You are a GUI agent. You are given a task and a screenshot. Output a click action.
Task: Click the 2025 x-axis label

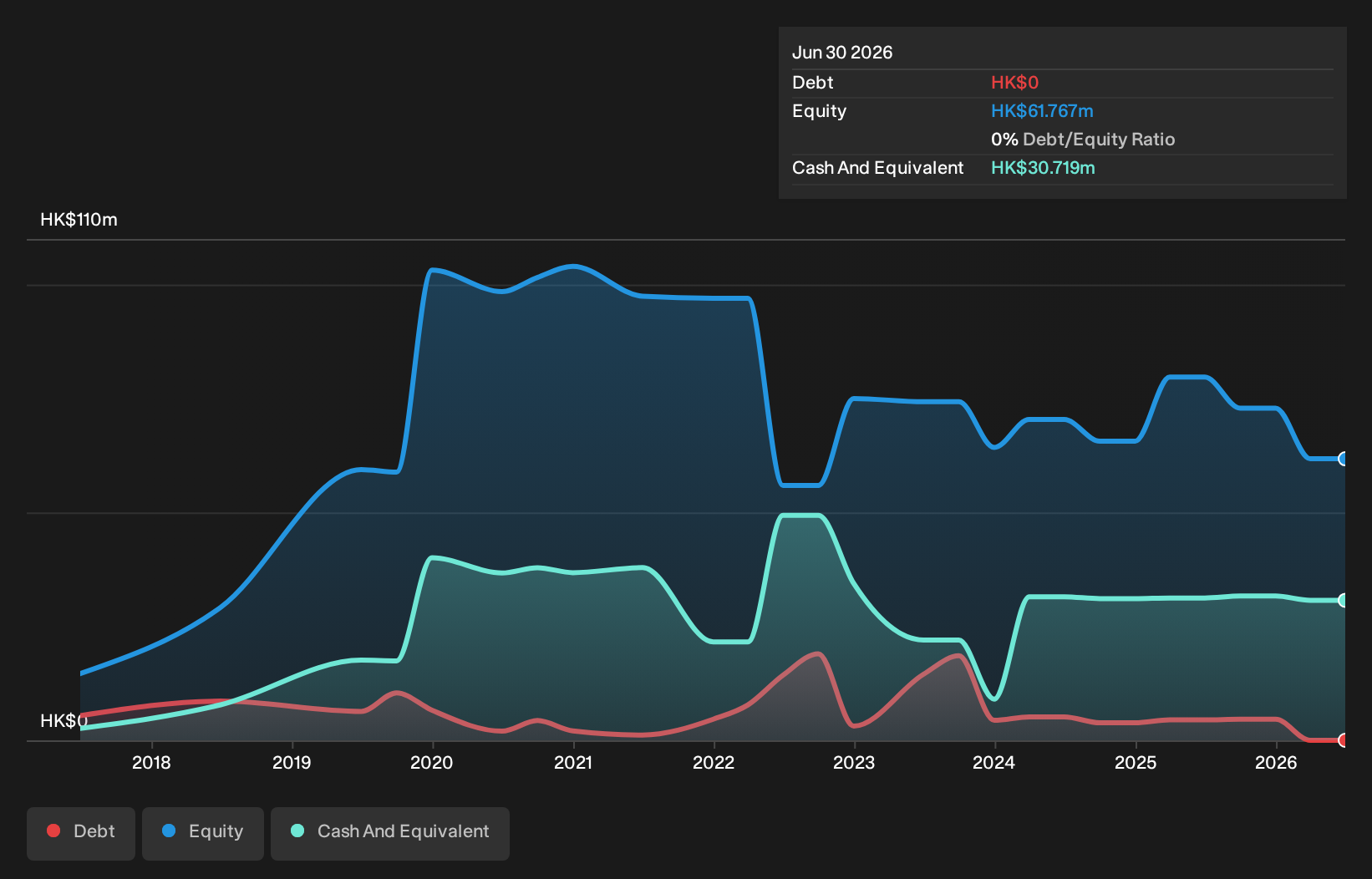point(1136,762)
